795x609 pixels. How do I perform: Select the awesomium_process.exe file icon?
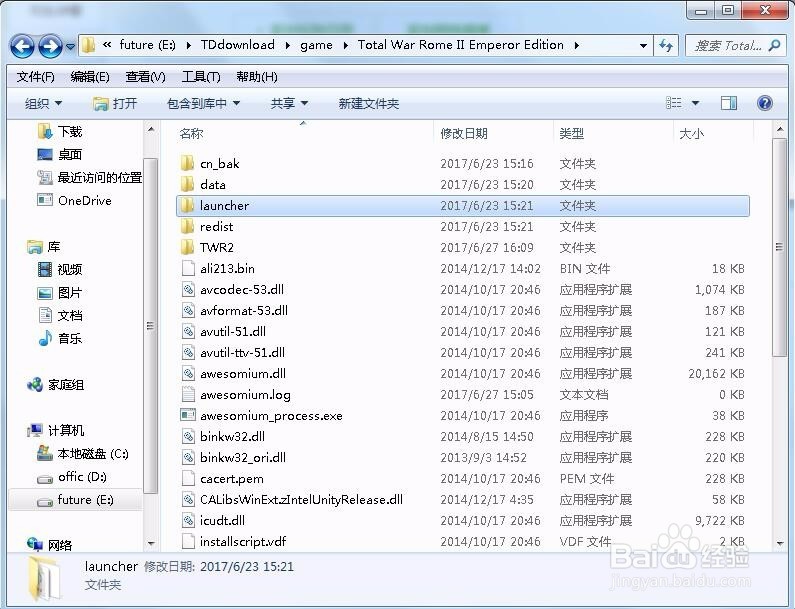pos(188,415)
